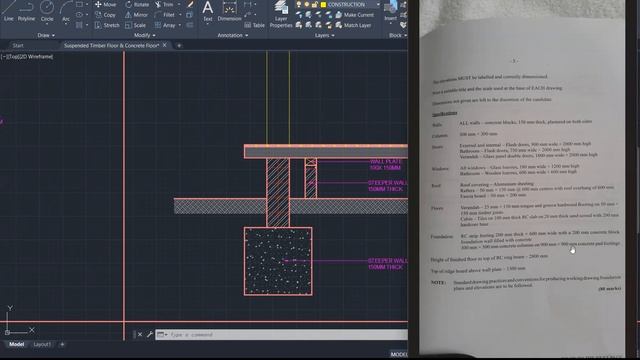This screenshot has width=640, height=360.
Task: Click the yellow CONSTRUCTION layer color swatch
Action: [x=323, y=4]
